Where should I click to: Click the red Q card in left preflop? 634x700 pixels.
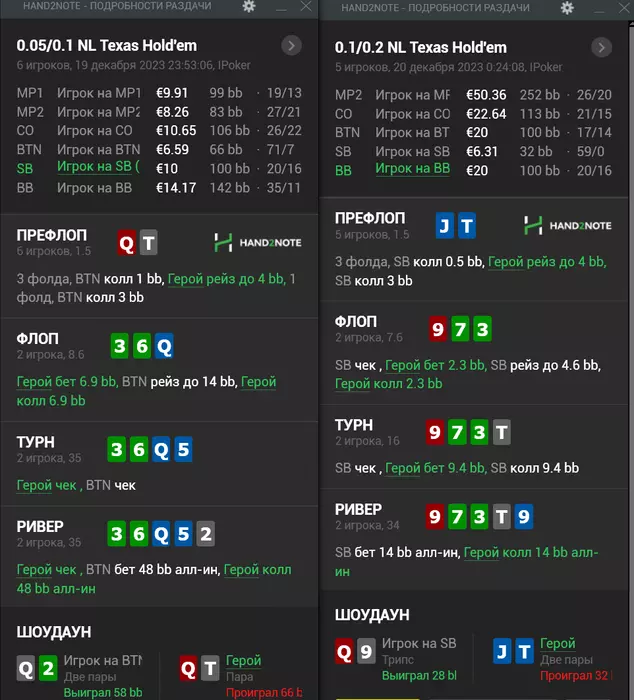click(x=126, y=242)
